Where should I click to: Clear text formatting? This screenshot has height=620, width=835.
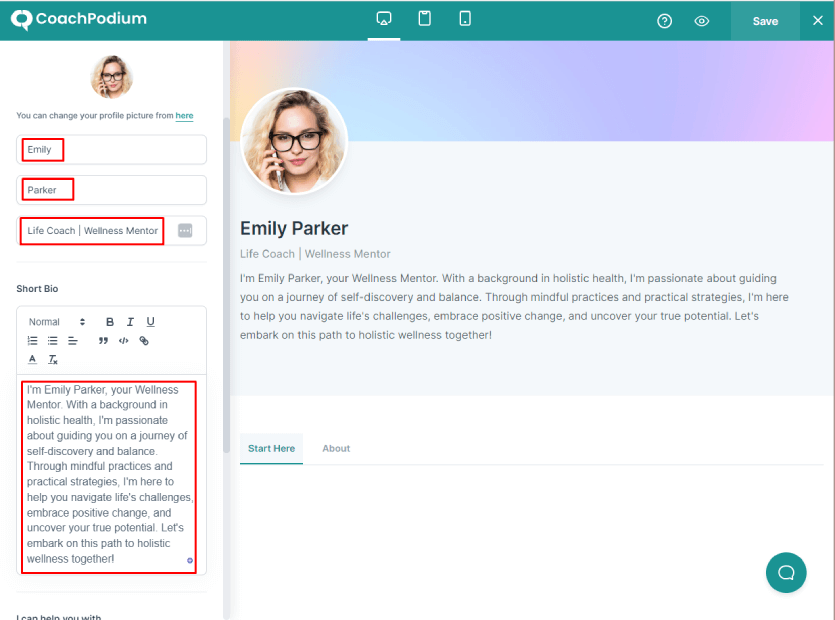click(x=53, y=360)
